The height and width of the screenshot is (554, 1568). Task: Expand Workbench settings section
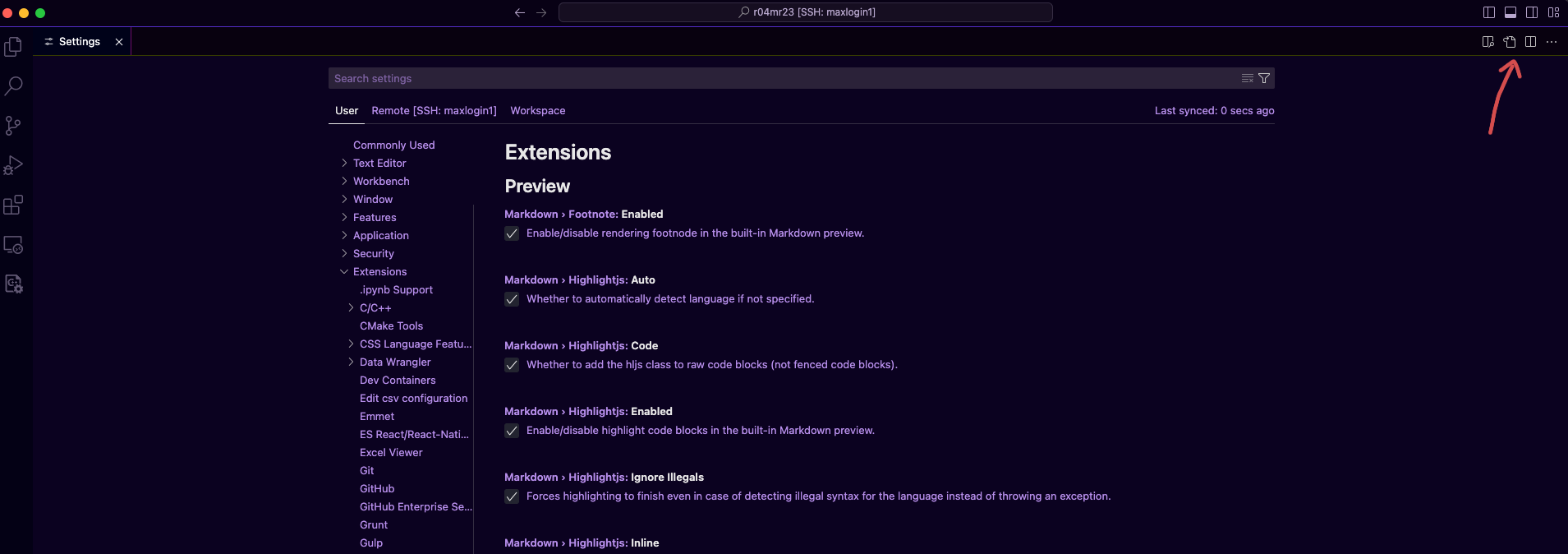[x=345, y=181]
